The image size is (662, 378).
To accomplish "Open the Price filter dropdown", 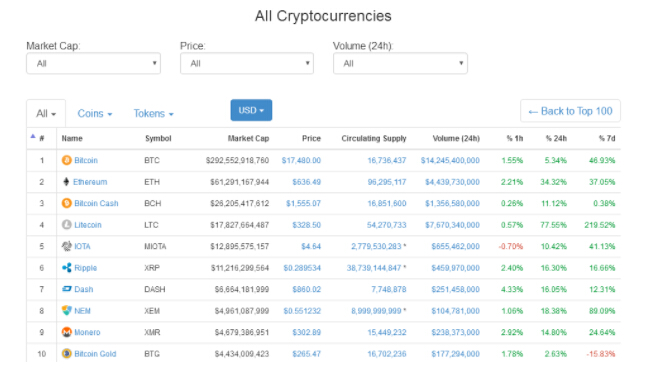I will pos(247,63).
